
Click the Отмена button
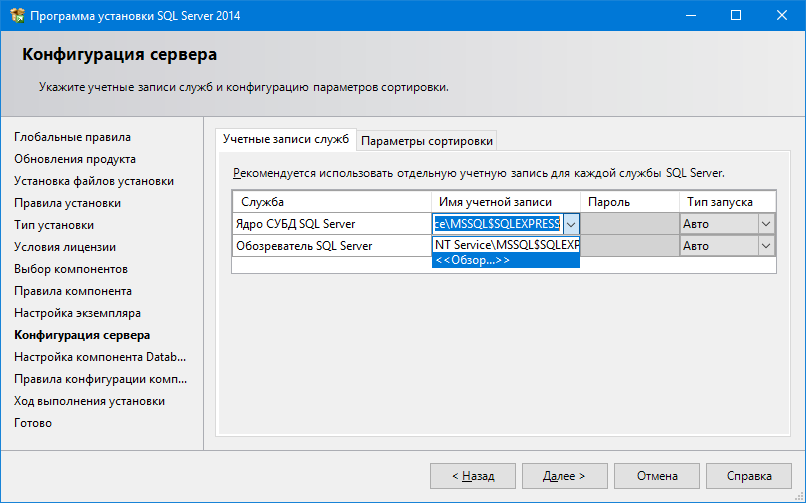656,476
